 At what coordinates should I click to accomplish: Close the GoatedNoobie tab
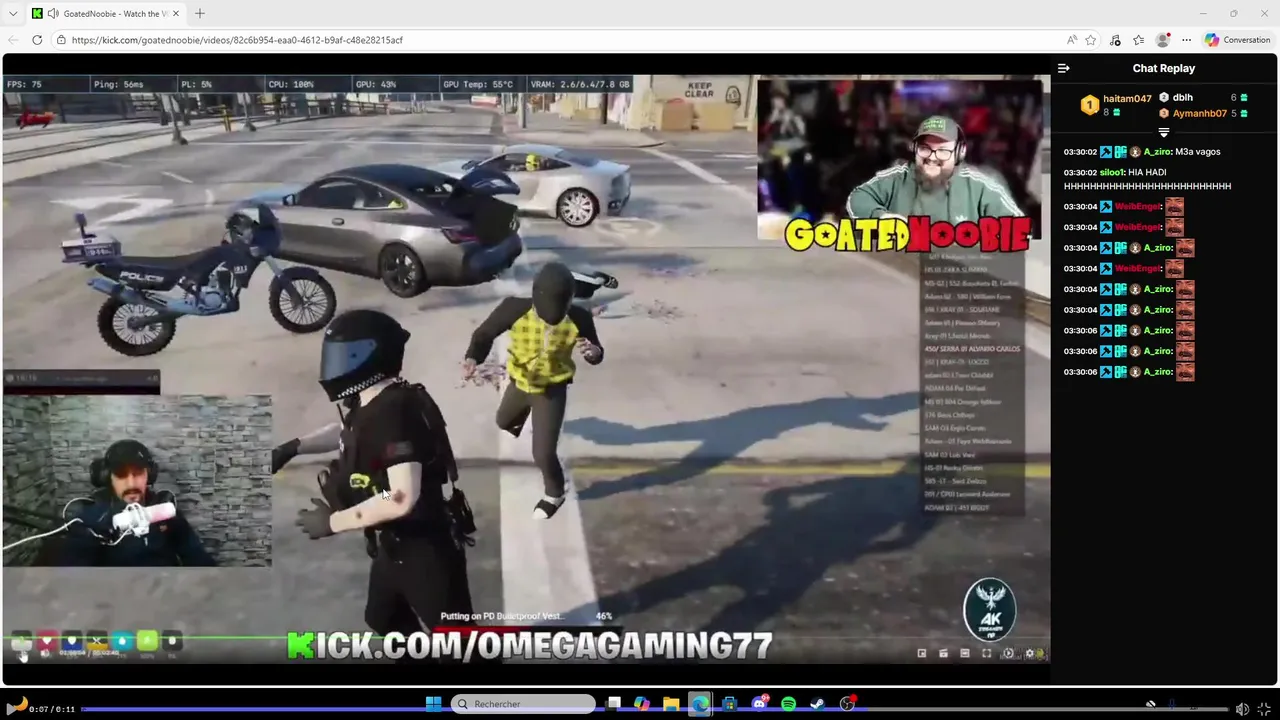point(176,13)
